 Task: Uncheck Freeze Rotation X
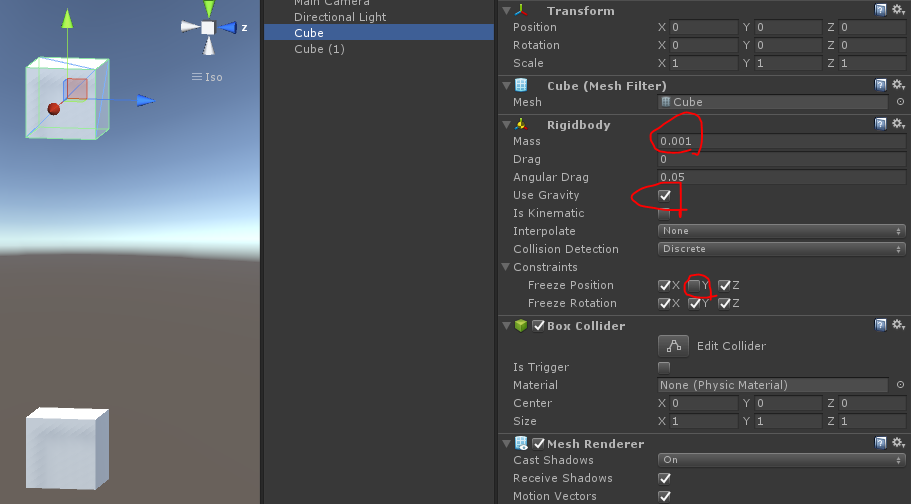pyautogui.click(x=664, y=303)
